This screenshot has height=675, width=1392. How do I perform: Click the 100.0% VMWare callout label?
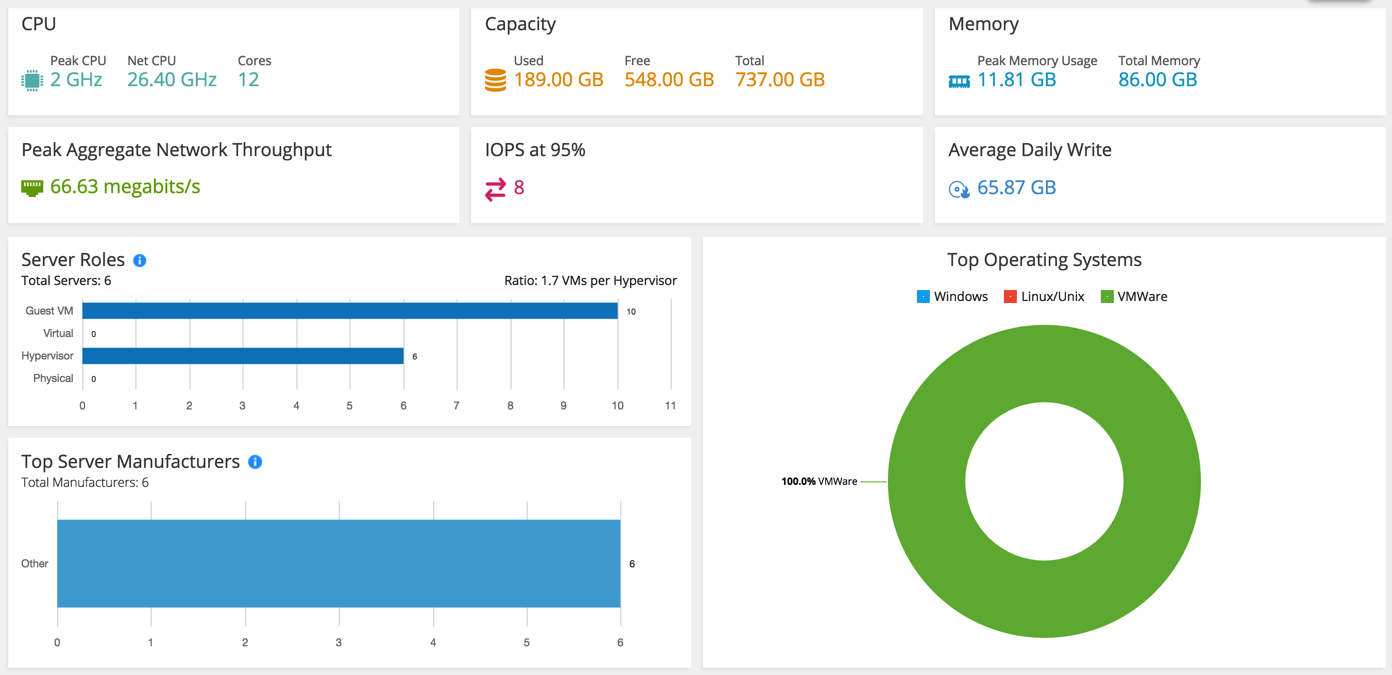tap(821, 481)
